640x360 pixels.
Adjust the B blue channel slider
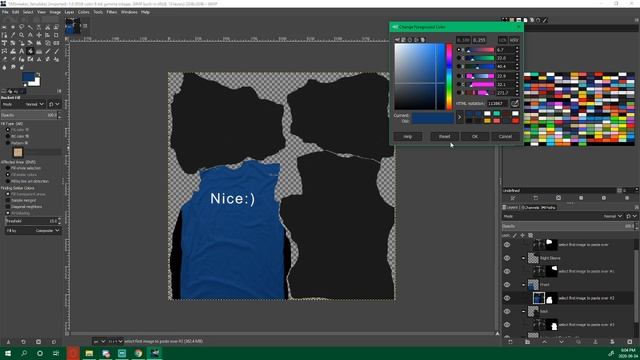[480, 67]
